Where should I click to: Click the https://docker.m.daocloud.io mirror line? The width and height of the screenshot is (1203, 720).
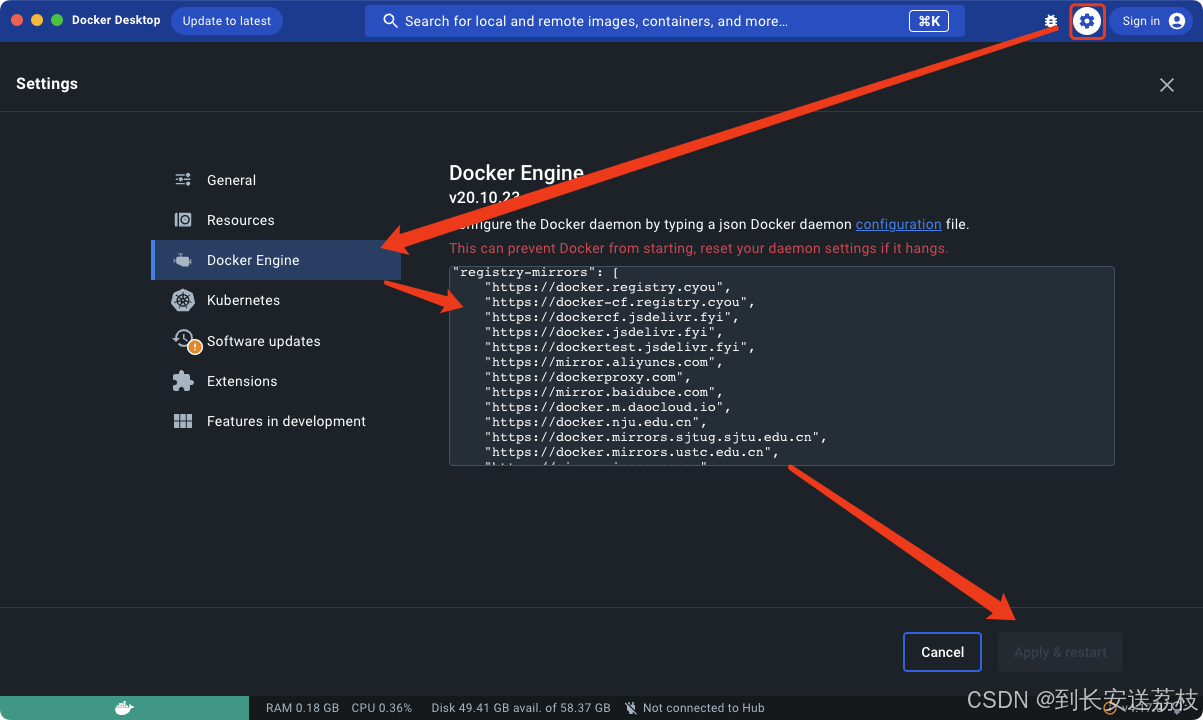pos(608,407)
